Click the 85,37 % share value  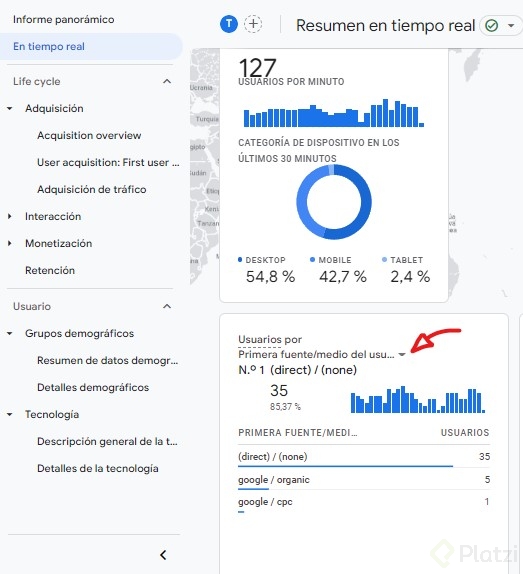coord(285,407)
